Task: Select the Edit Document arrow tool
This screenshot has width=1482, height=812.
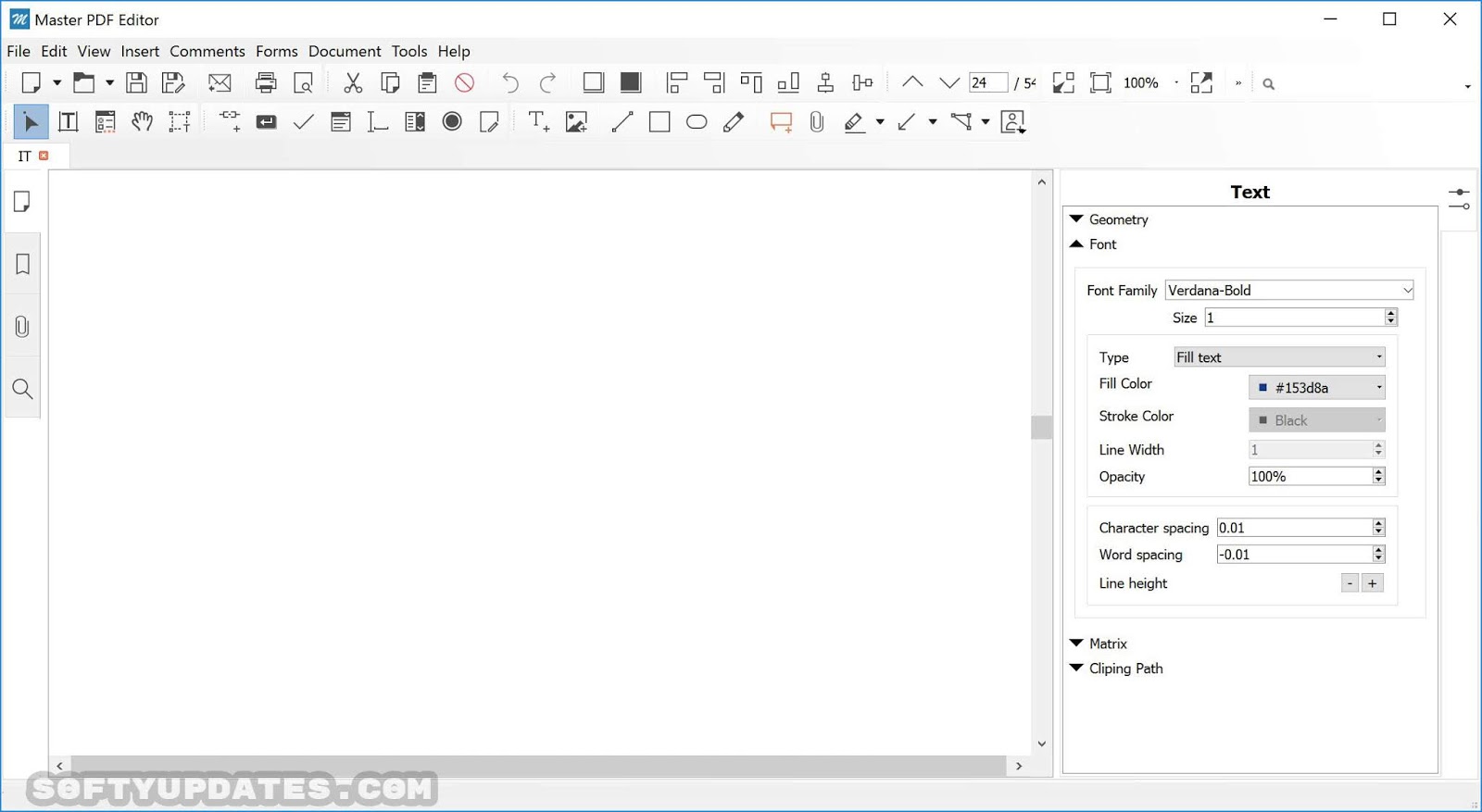Action: click(x=31, y=121)
